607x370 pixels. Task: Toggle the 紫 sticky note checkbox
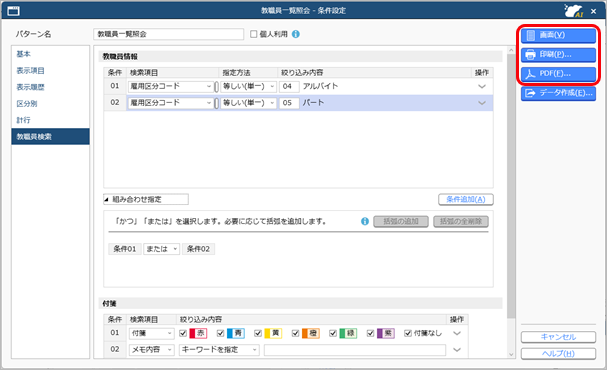coord(370,333)
